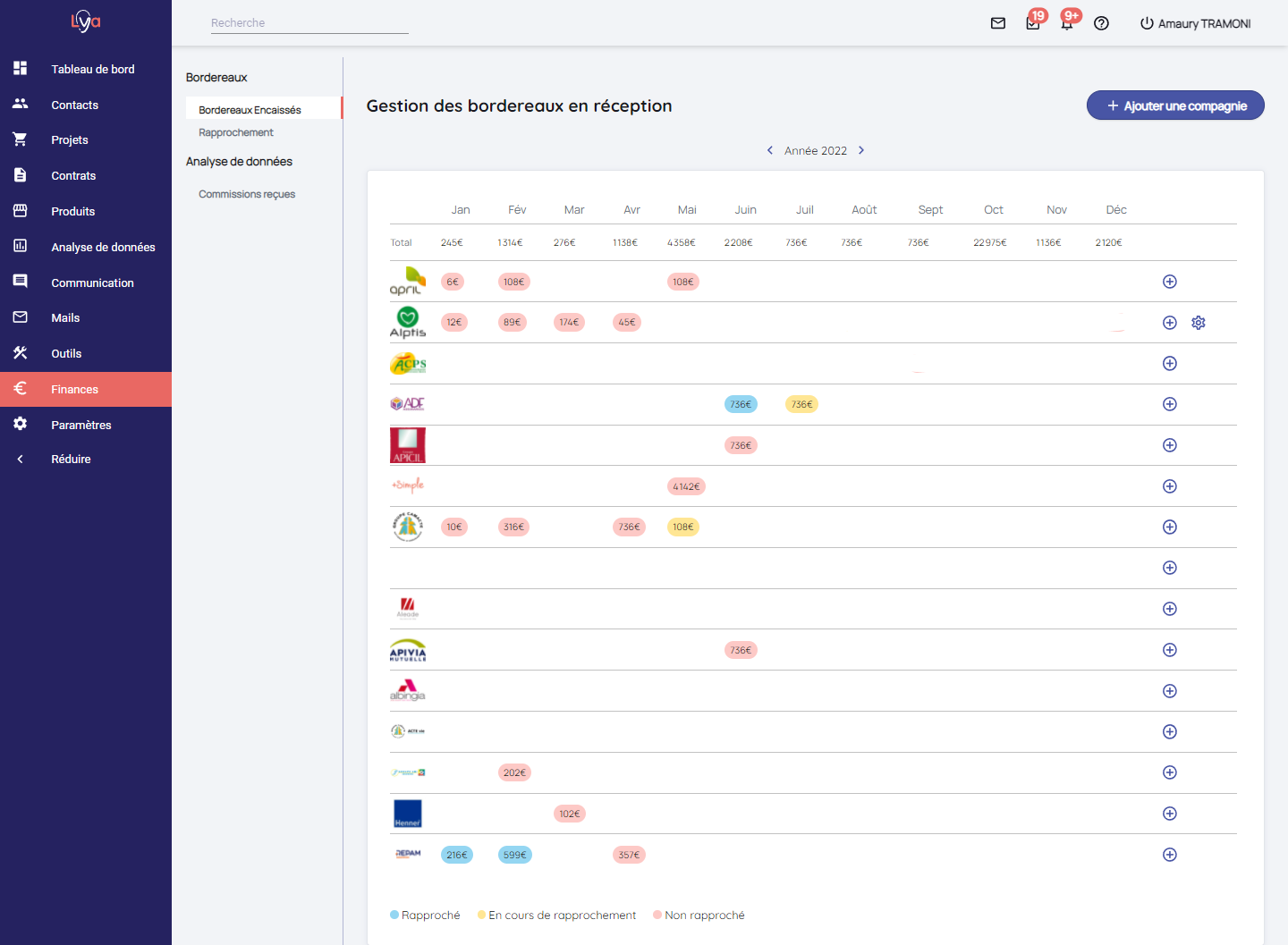Open the Commissions reçues link
The width and height of the screenshot is (1288, 945).
(x=247, y=194)
